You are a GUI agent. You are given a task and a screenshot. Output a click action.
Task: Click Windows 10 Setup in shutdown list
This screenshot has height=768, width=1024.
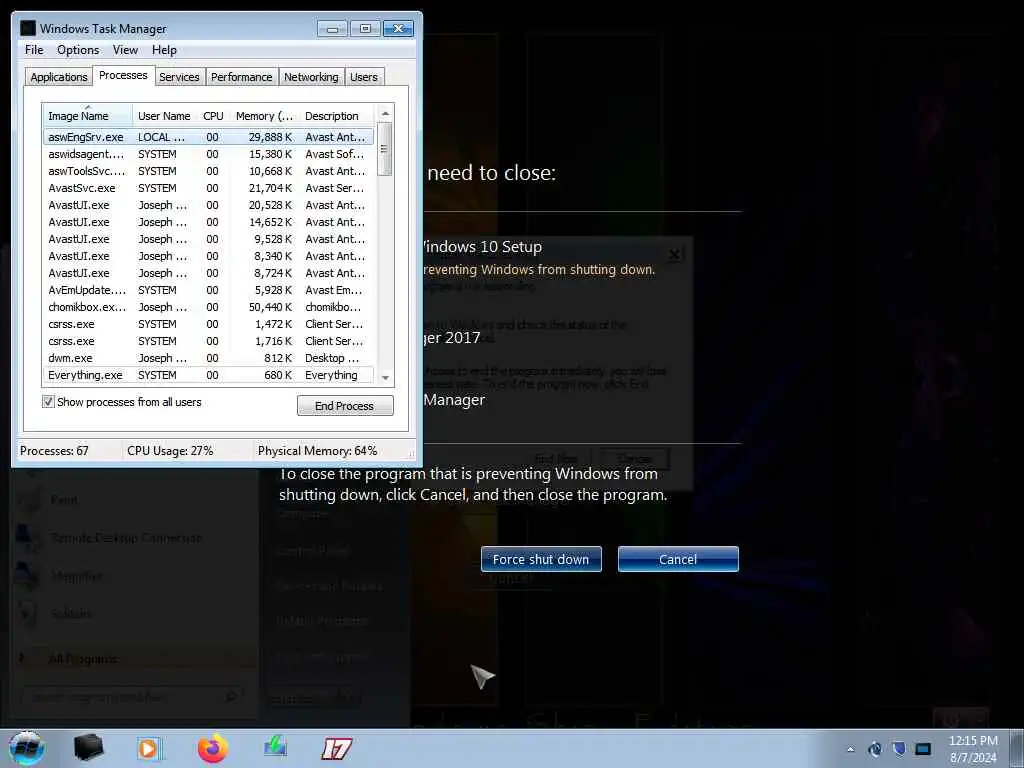(x=483, y=247)
